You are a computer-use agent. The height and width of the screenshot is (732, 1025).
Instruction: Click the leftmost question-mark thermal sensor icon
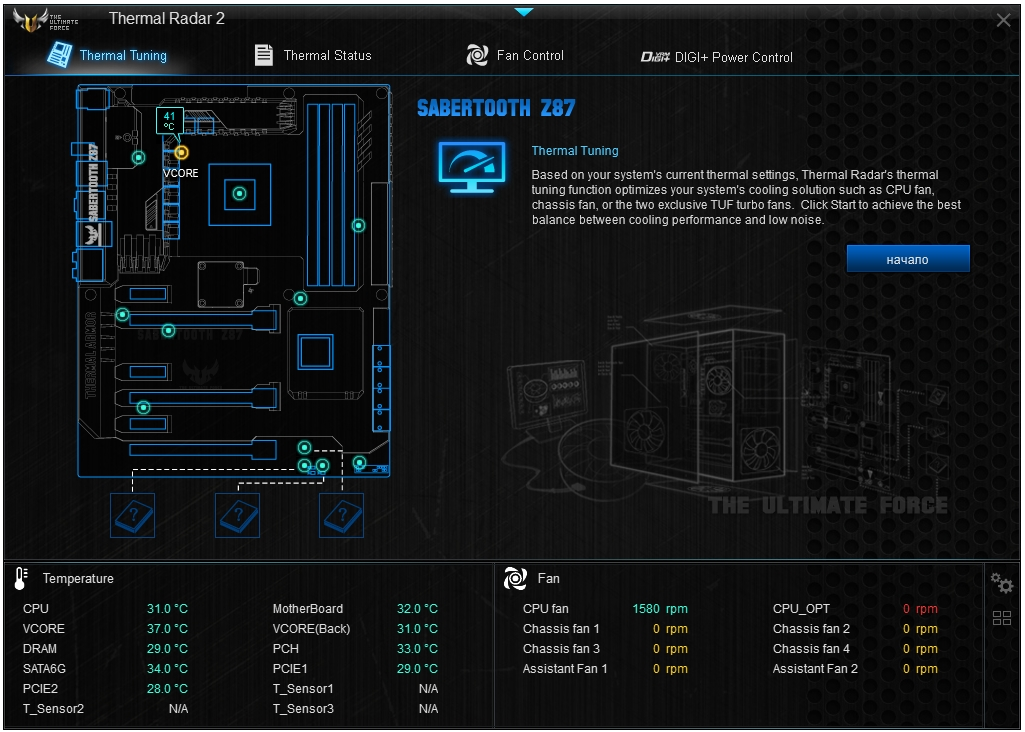pos(133,515)
